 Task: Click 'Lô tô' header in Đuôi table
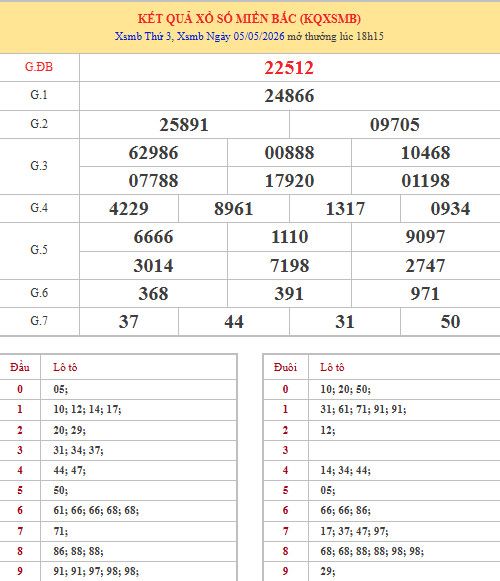(x=332, y=367)
